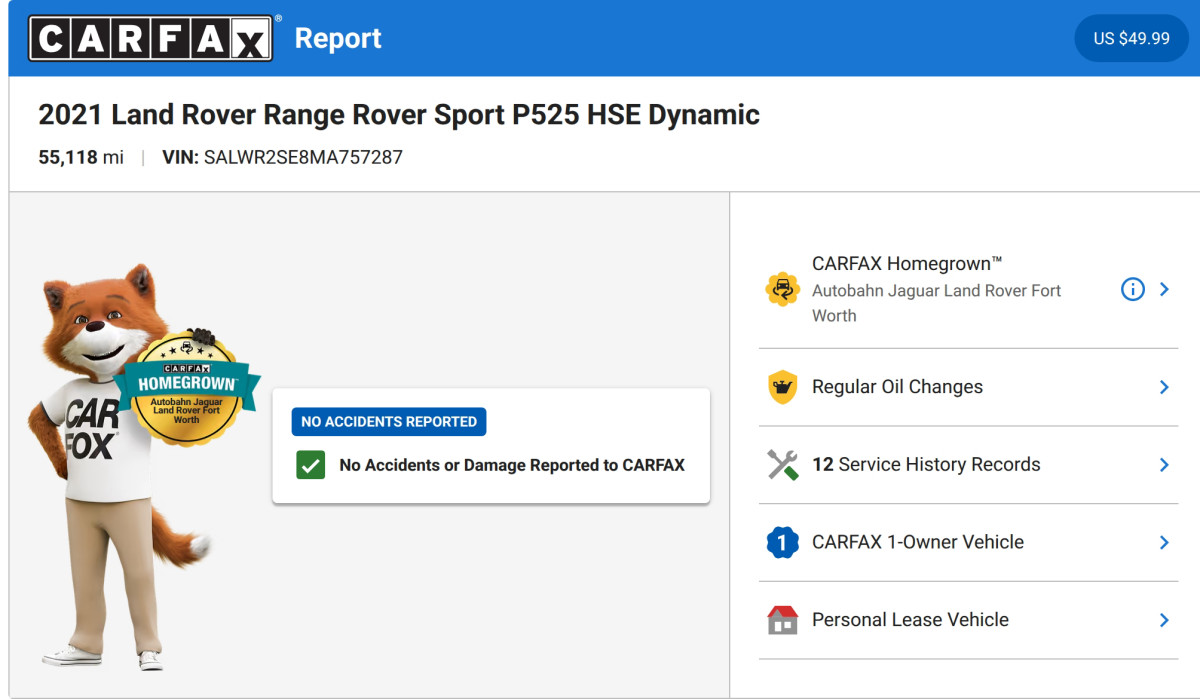
Task: Click the CARFAX Homegrown yellow badge icon
Action: (782, 290)
